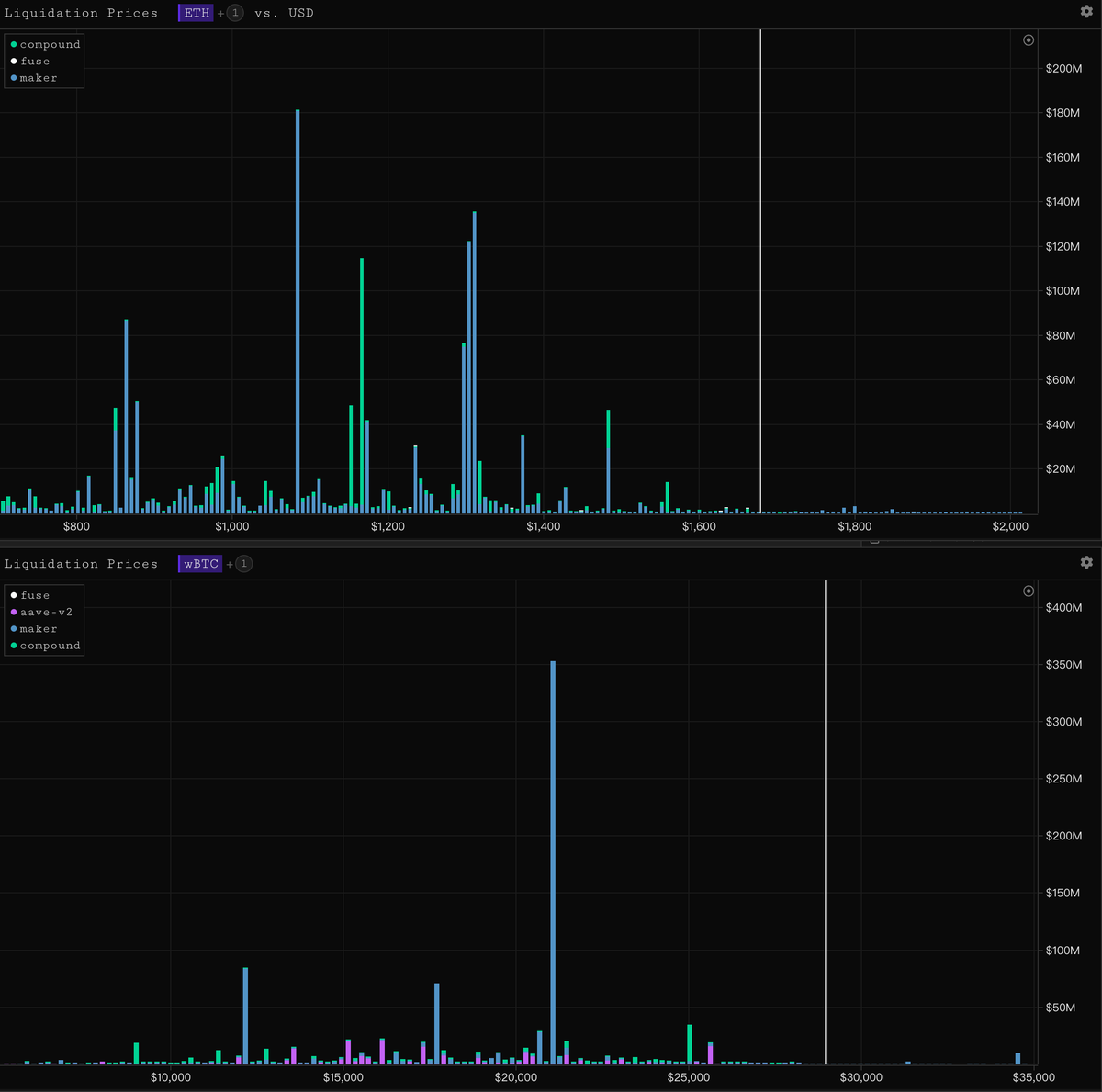
Task: Click the +1 badge next to wBTC
Action: pos(243,564)
